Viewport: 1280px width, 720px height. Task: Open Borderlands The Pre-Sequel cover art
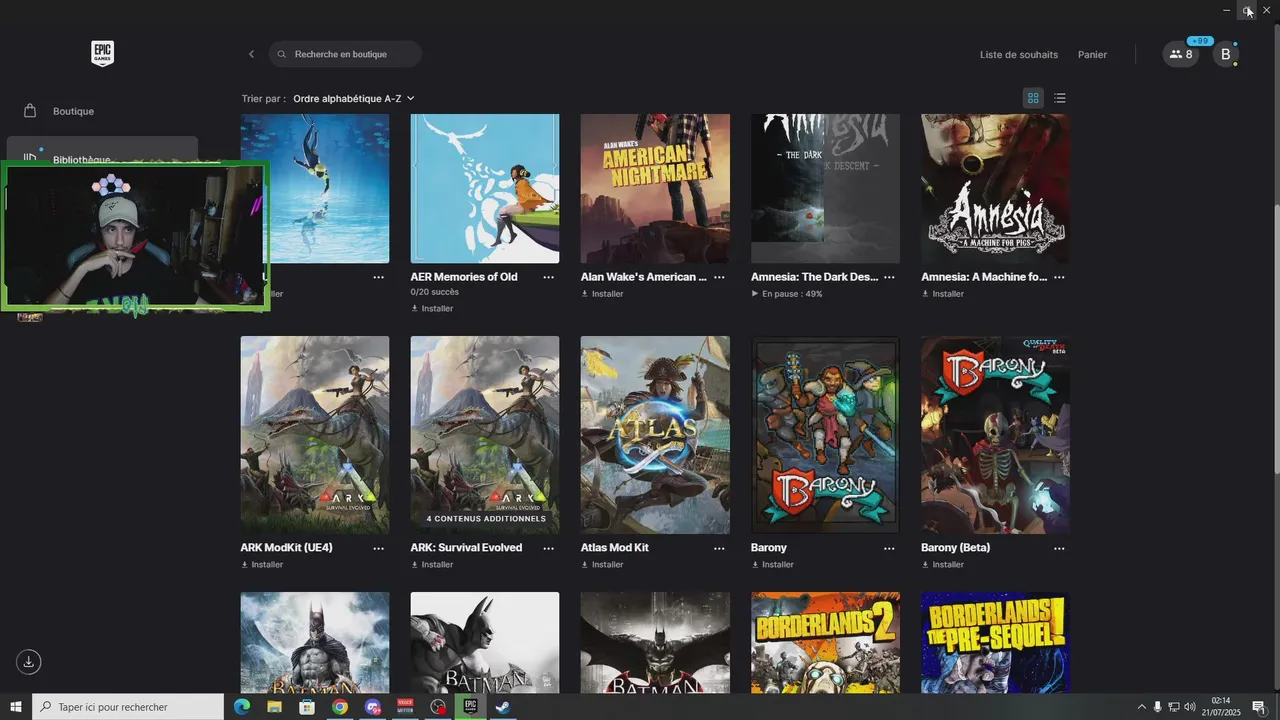(x=995, y=642)
